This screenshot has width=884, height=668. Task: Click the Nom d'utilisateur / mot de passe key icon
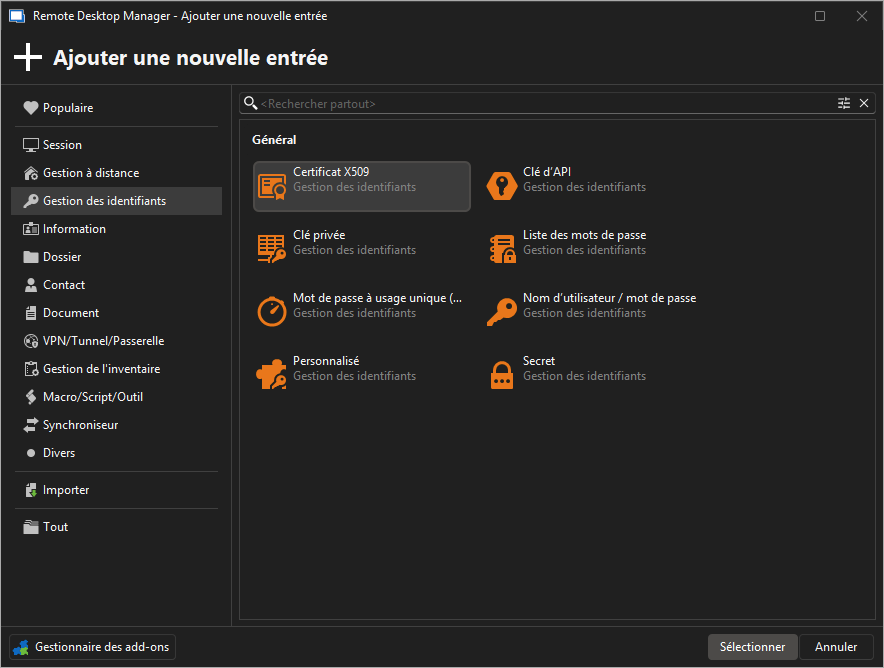(x=501, y=312)
